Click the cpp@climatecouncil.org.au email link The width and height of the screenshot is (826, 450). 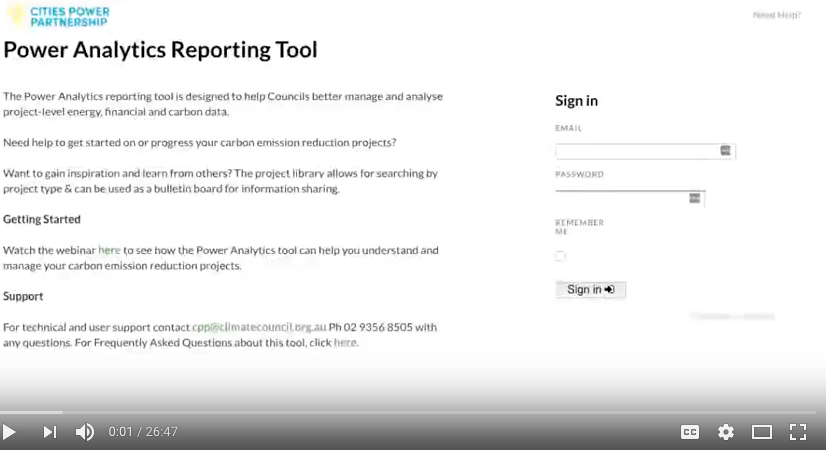click(259, 327)
